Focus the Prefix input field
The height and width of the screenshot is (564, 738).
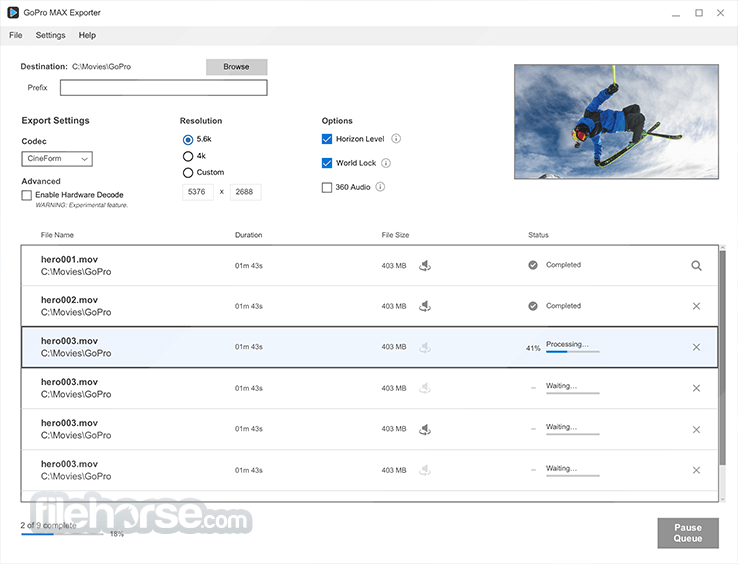(x=163, y=88)
